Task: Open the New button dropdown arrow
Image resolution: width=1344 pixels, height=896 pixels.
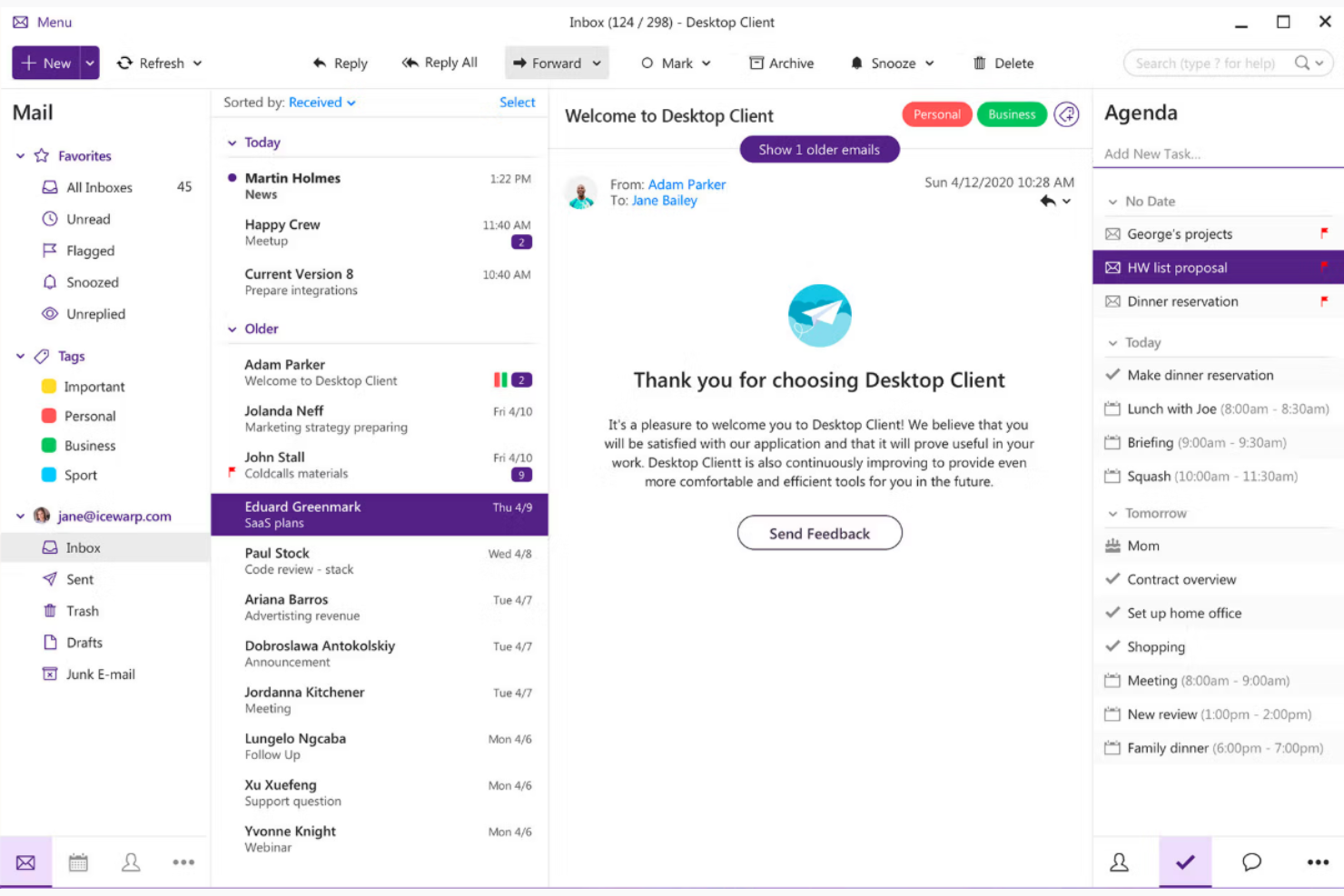Action: (90, 63)
